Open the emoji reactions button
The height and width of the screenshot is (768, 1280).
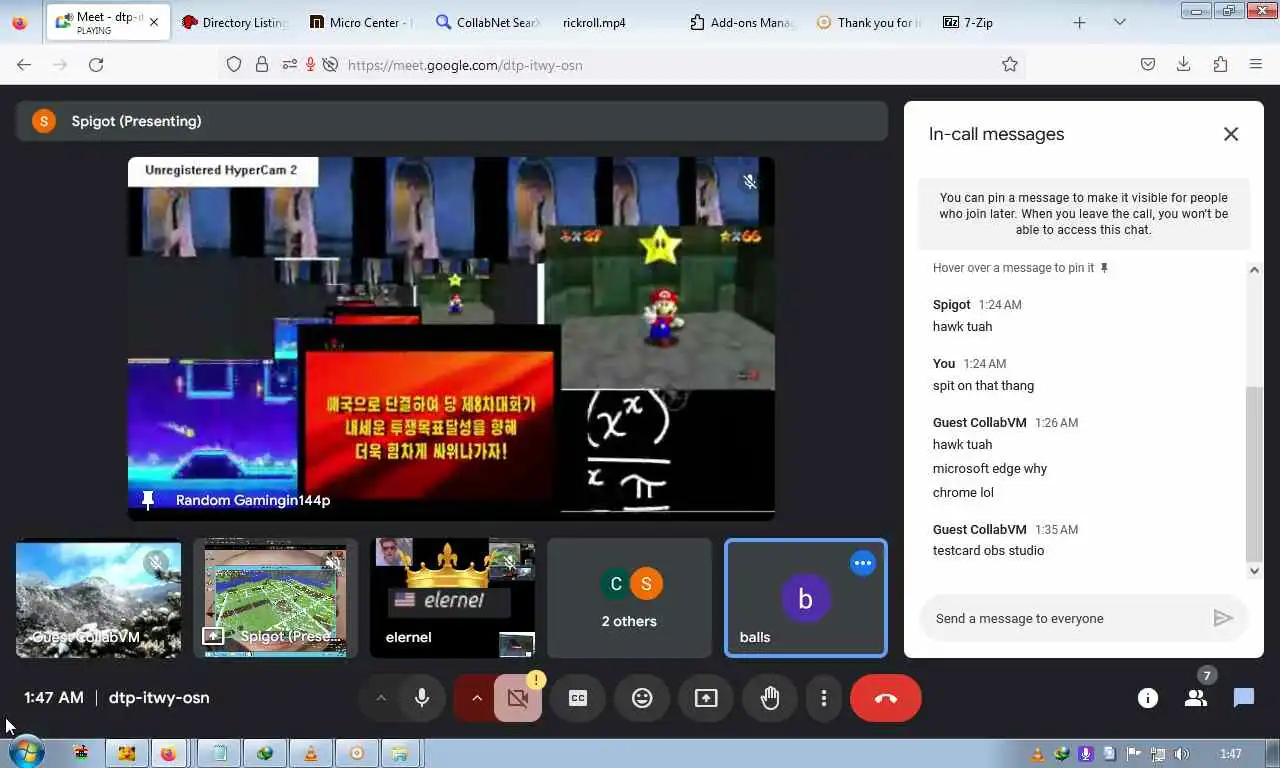642,698
